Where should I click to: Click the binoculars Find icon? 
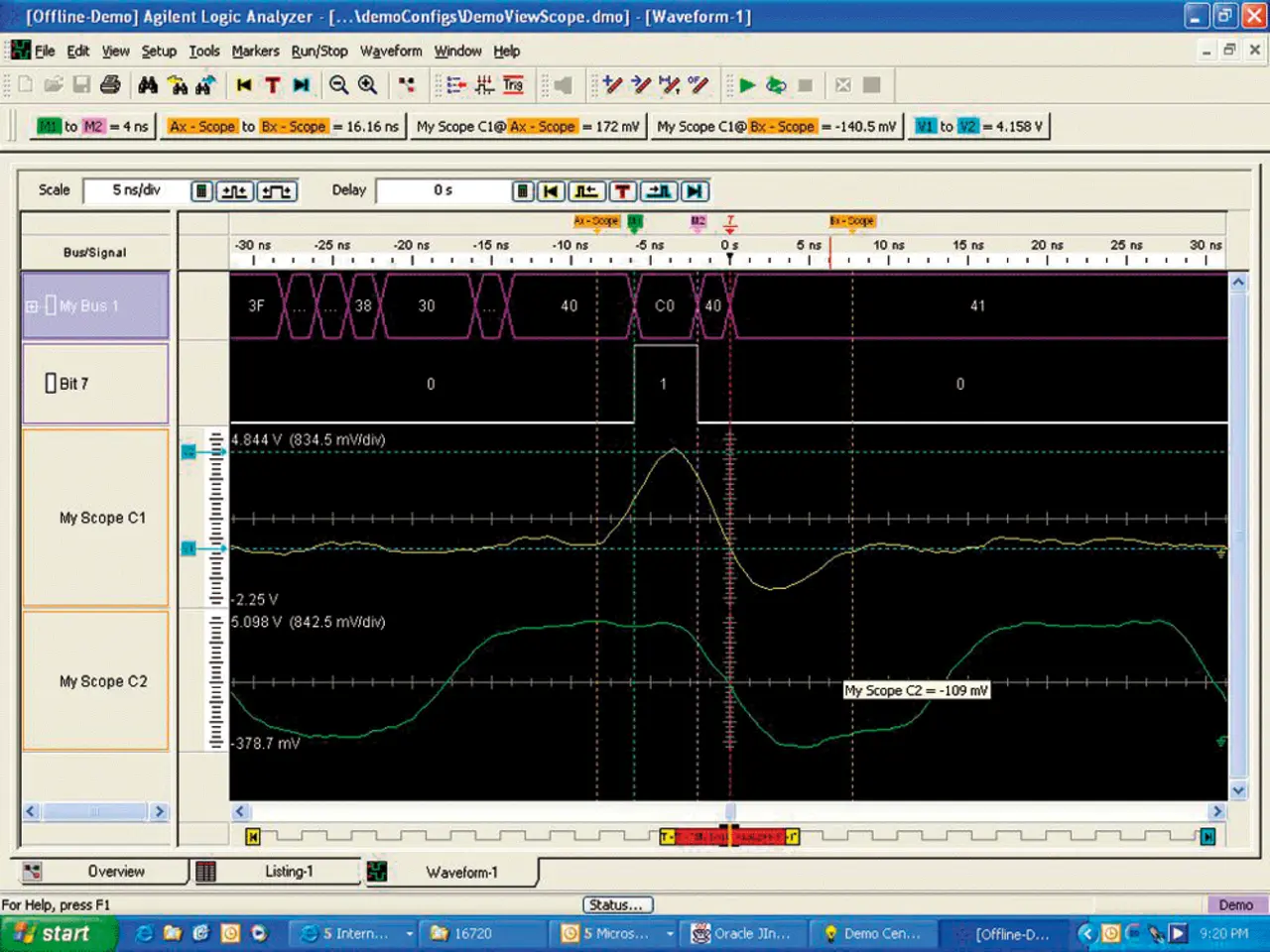148,85
